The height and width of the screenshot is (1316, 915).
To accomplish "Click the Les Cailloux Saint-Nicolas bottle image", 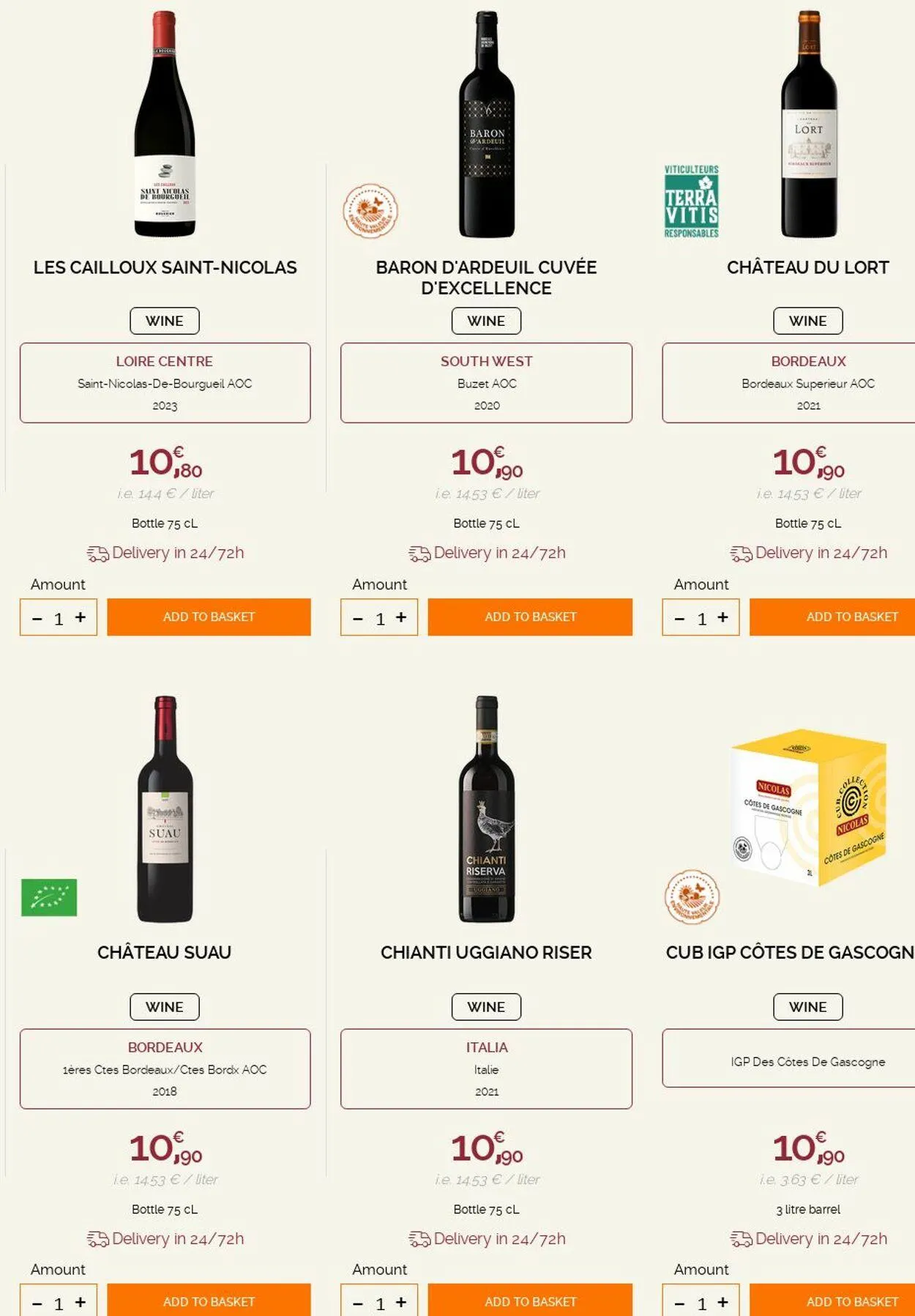I will 165,124.
